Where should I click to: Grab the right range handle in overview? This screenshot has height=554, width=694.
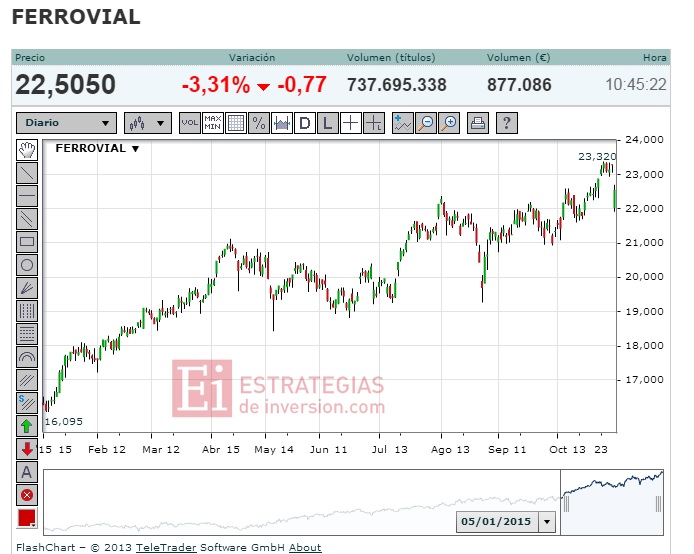coord(658,504)
